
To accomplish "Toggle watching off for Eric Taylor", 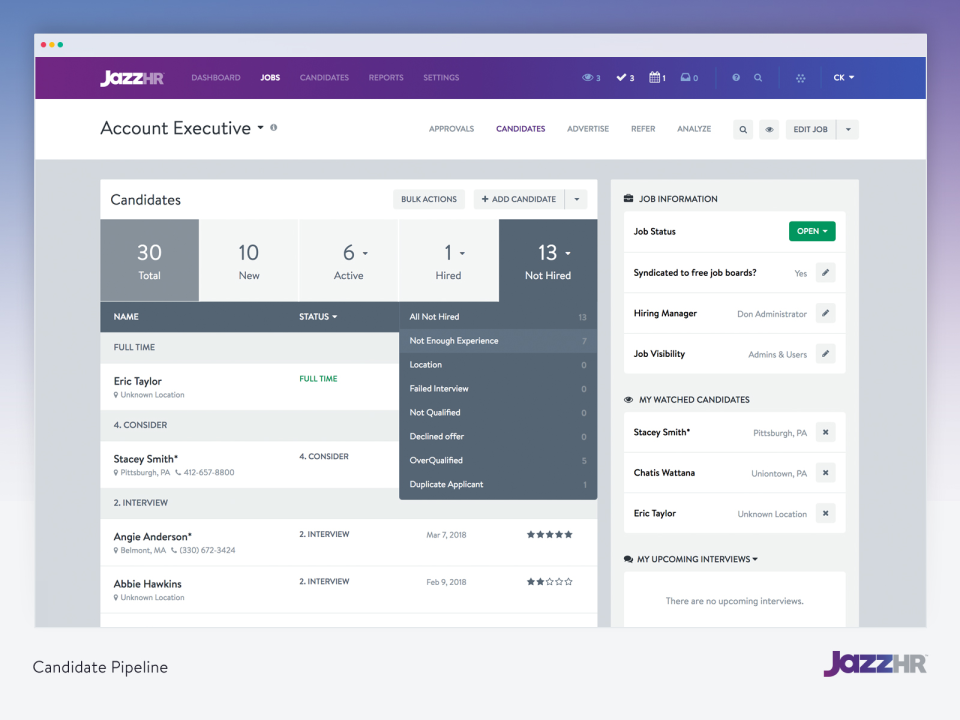I will pyautogui.click(x=824, y=513).
